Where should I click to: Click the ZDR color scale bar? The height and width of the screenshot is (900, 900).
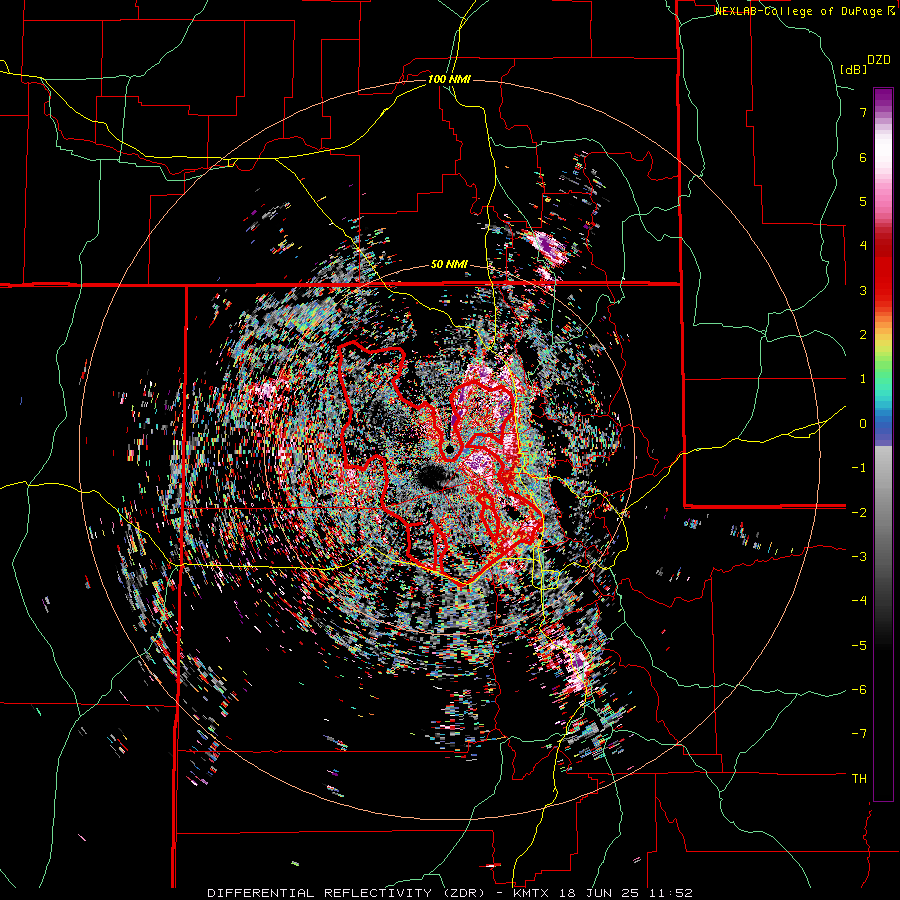[883, 444]
